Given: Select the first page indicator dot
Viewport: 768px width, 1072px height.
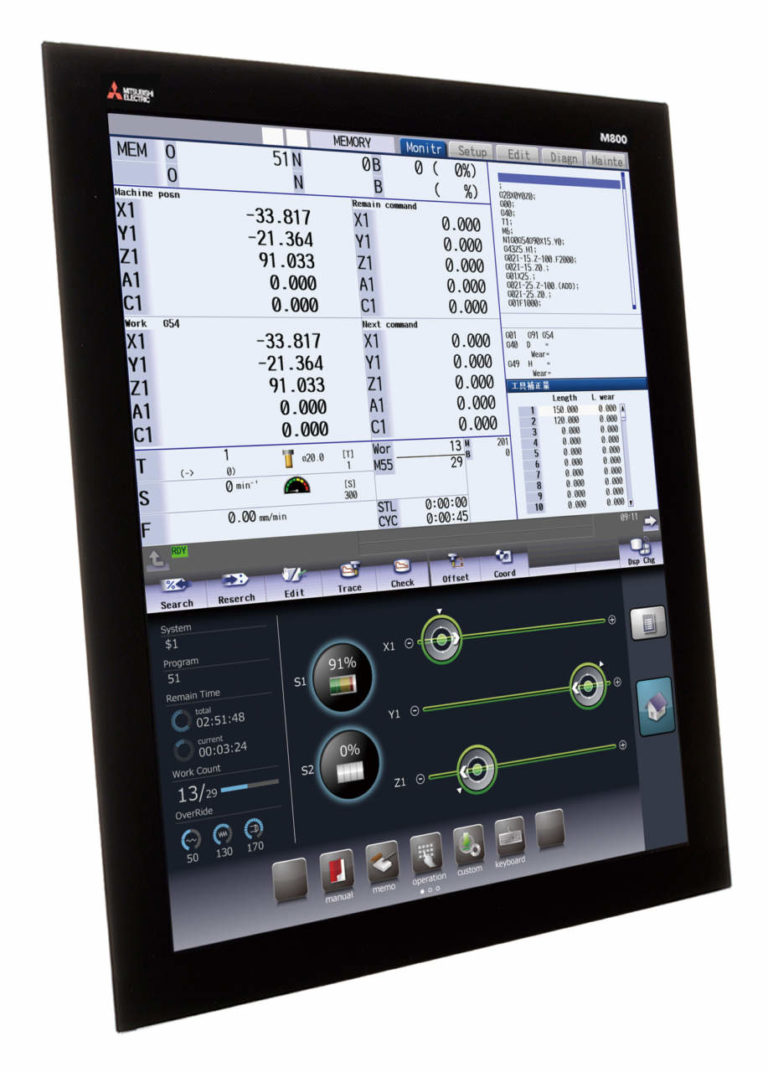Looking at the screenshot, I should point(422,892).
